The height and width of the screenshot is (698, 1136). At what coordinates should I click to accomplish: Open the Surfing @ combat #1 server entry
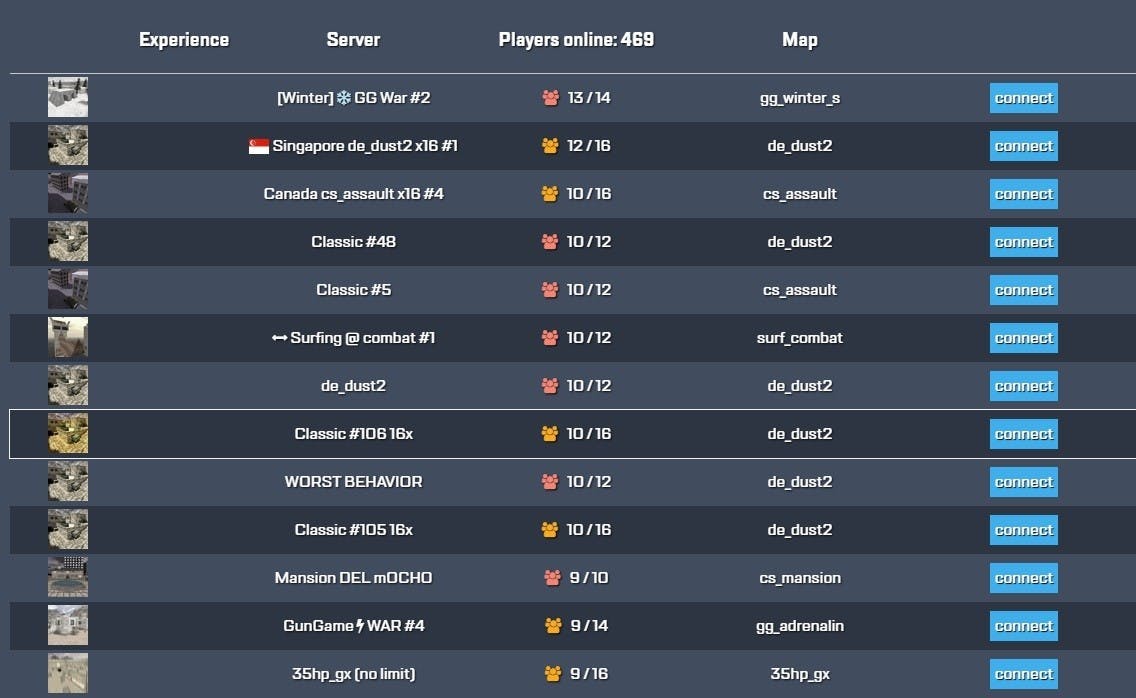[x=353, y=338]
